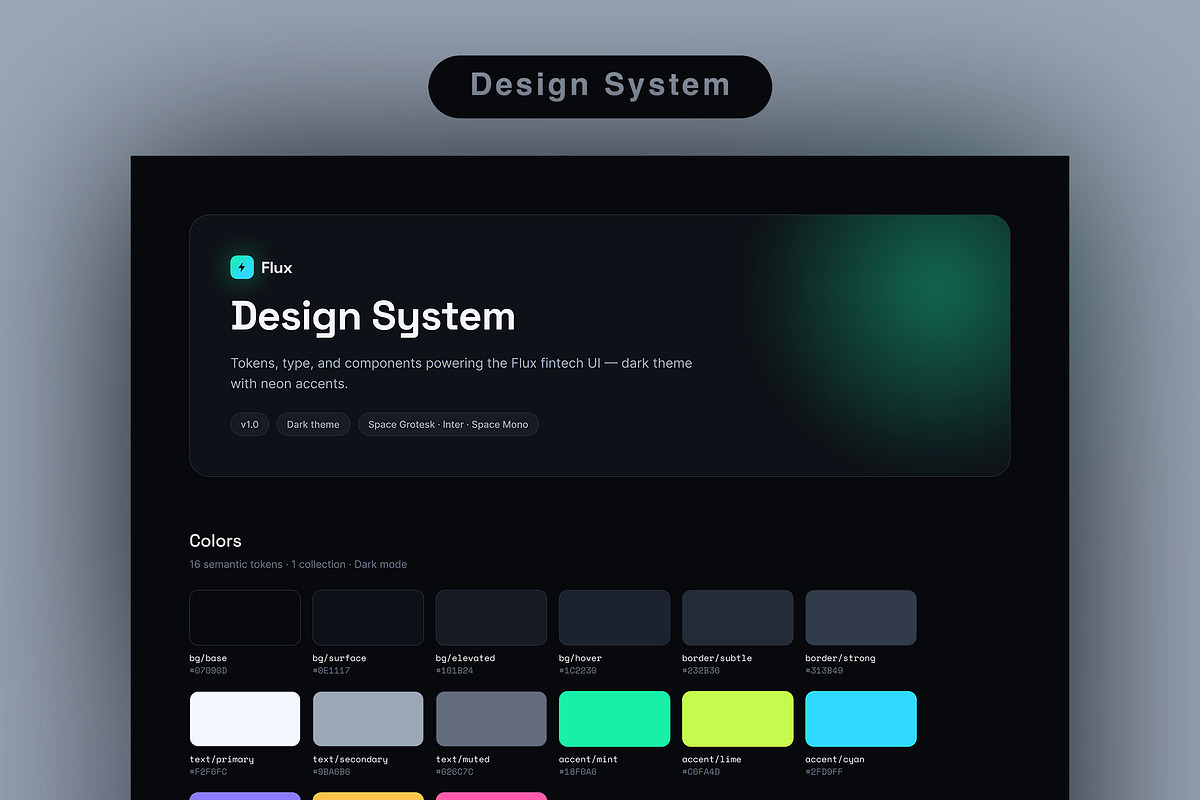Image resolution: width=1200 pixels, height=800 pixels.
Task: Pick the text/secondary gray swatch
Action: (368, 718)
